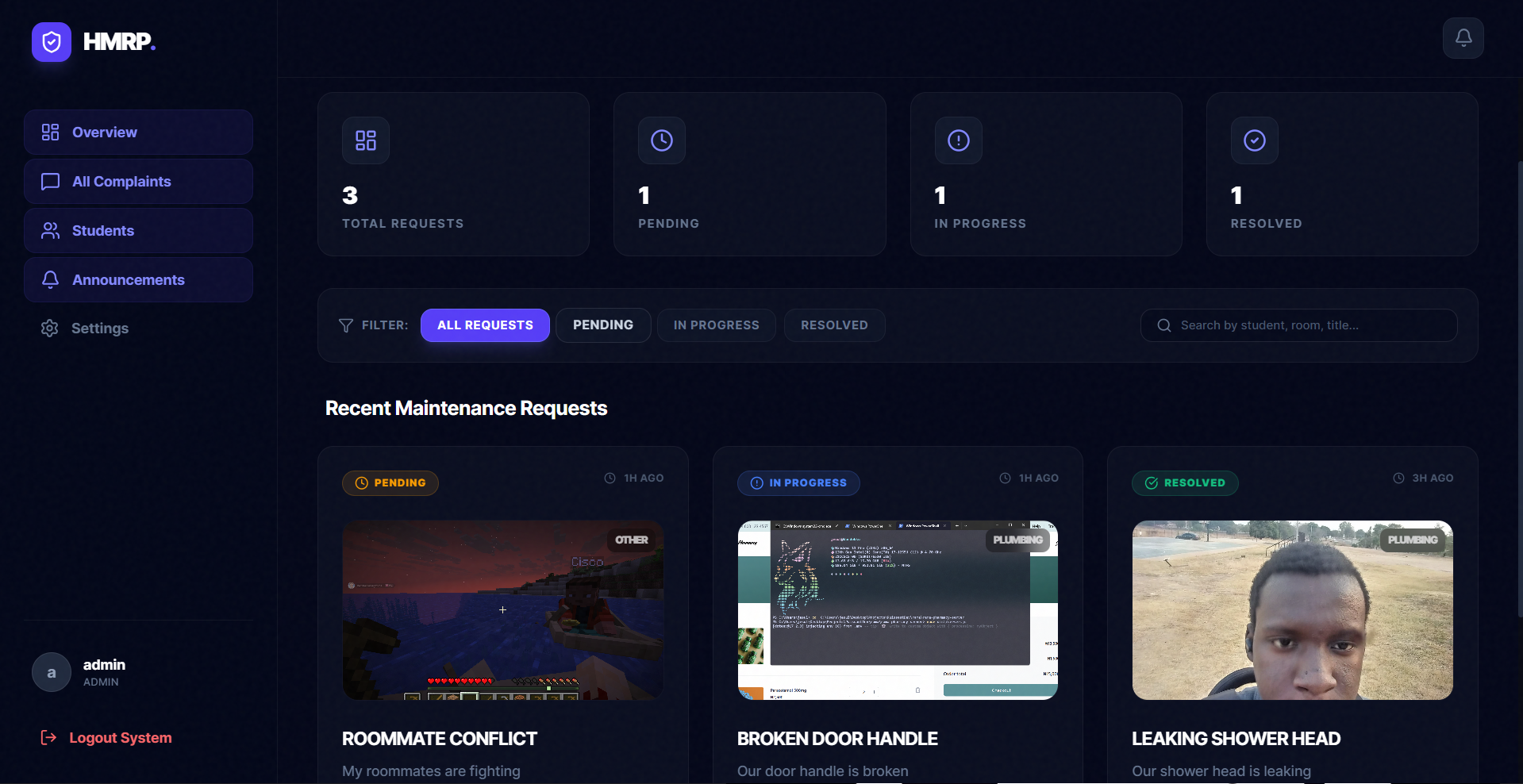Filter requests by In Progress
The height and width of the screenshot is (784, 1523).
coord(717,325)
